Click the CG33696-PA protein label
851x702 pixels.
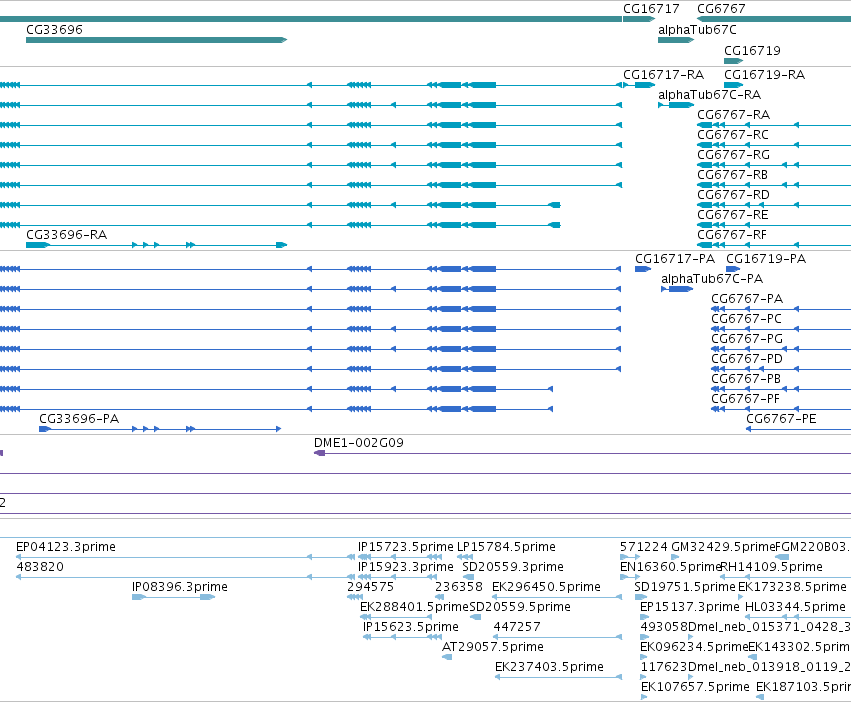point(79,419)
